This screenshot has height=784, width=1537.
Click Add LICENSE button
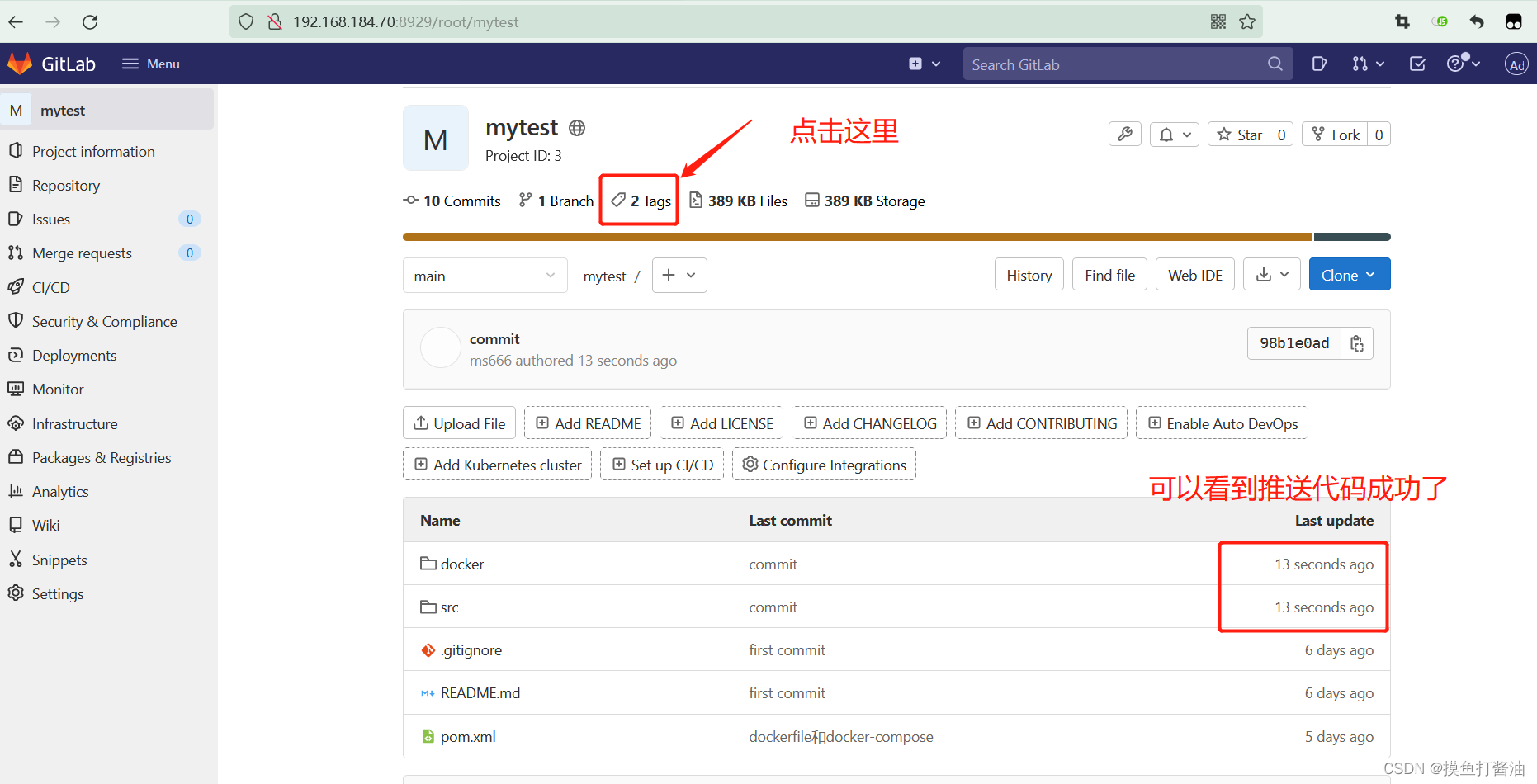click(722, 423)
